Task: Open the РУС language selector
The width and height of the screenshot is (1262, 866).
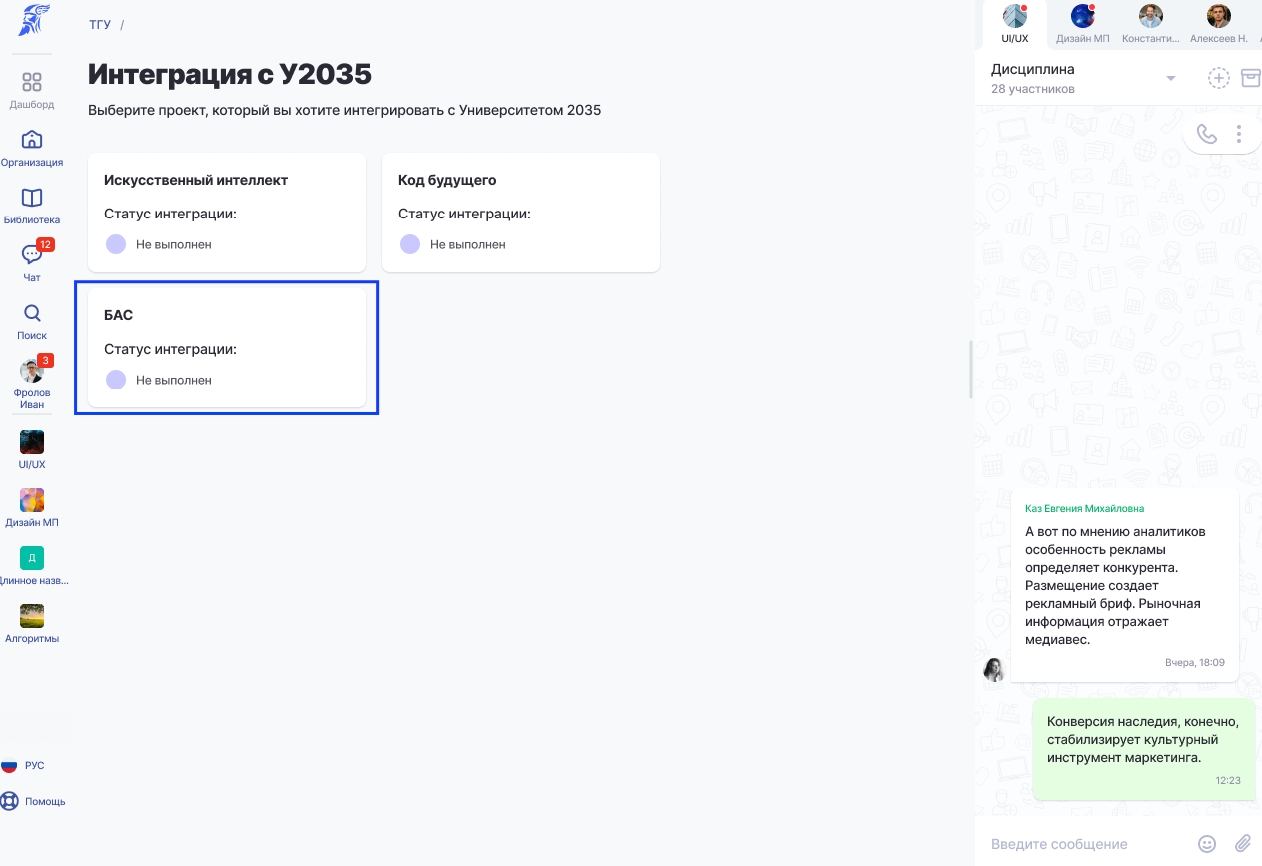Action: 23,765
